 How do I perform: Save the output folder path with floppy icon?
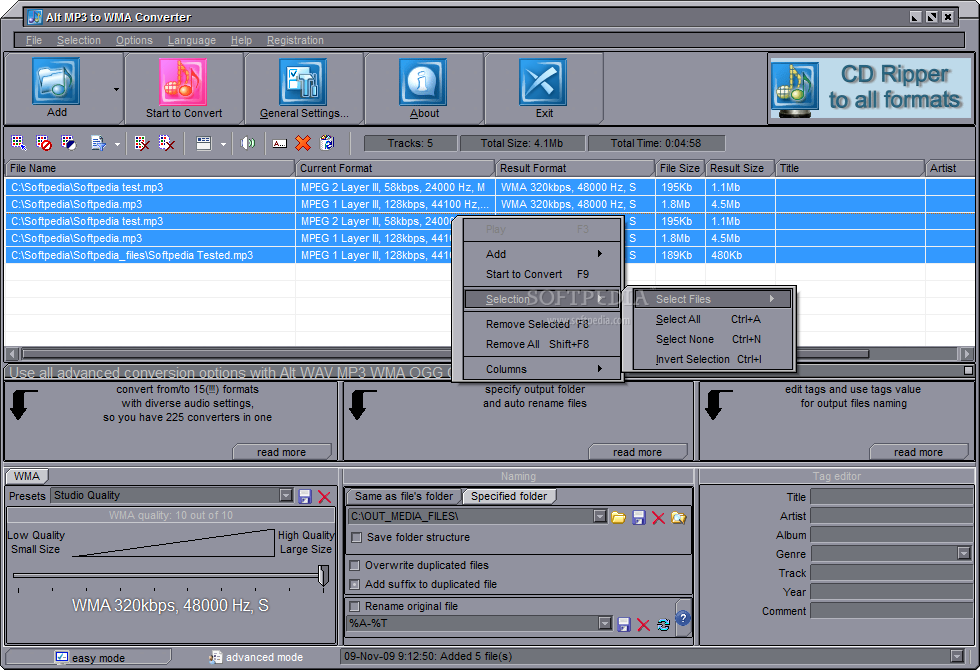coord(639,518)
